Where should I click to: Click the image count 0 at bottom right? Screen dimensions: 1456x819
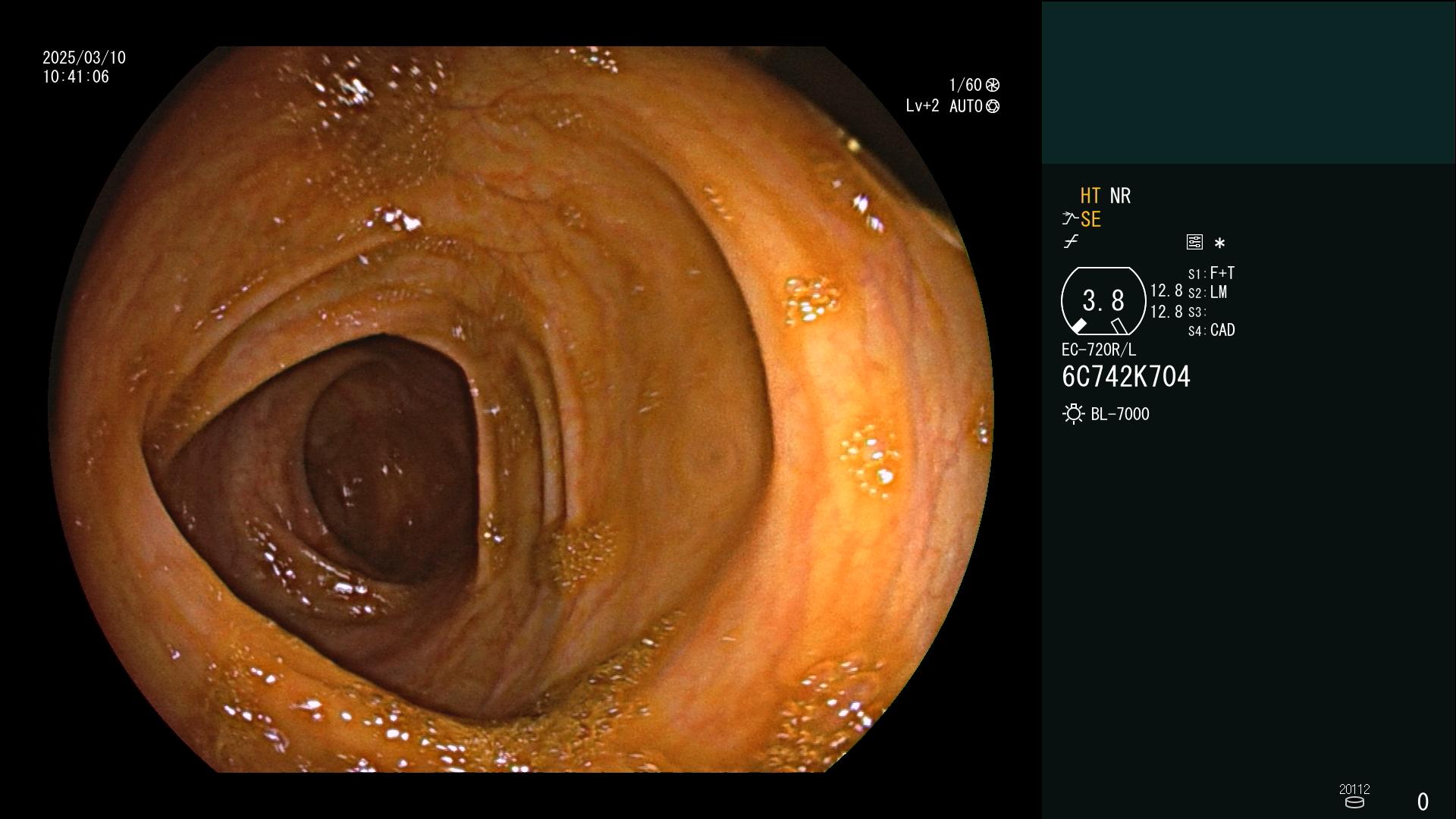pyautogui.click(x=1423, y=802)
